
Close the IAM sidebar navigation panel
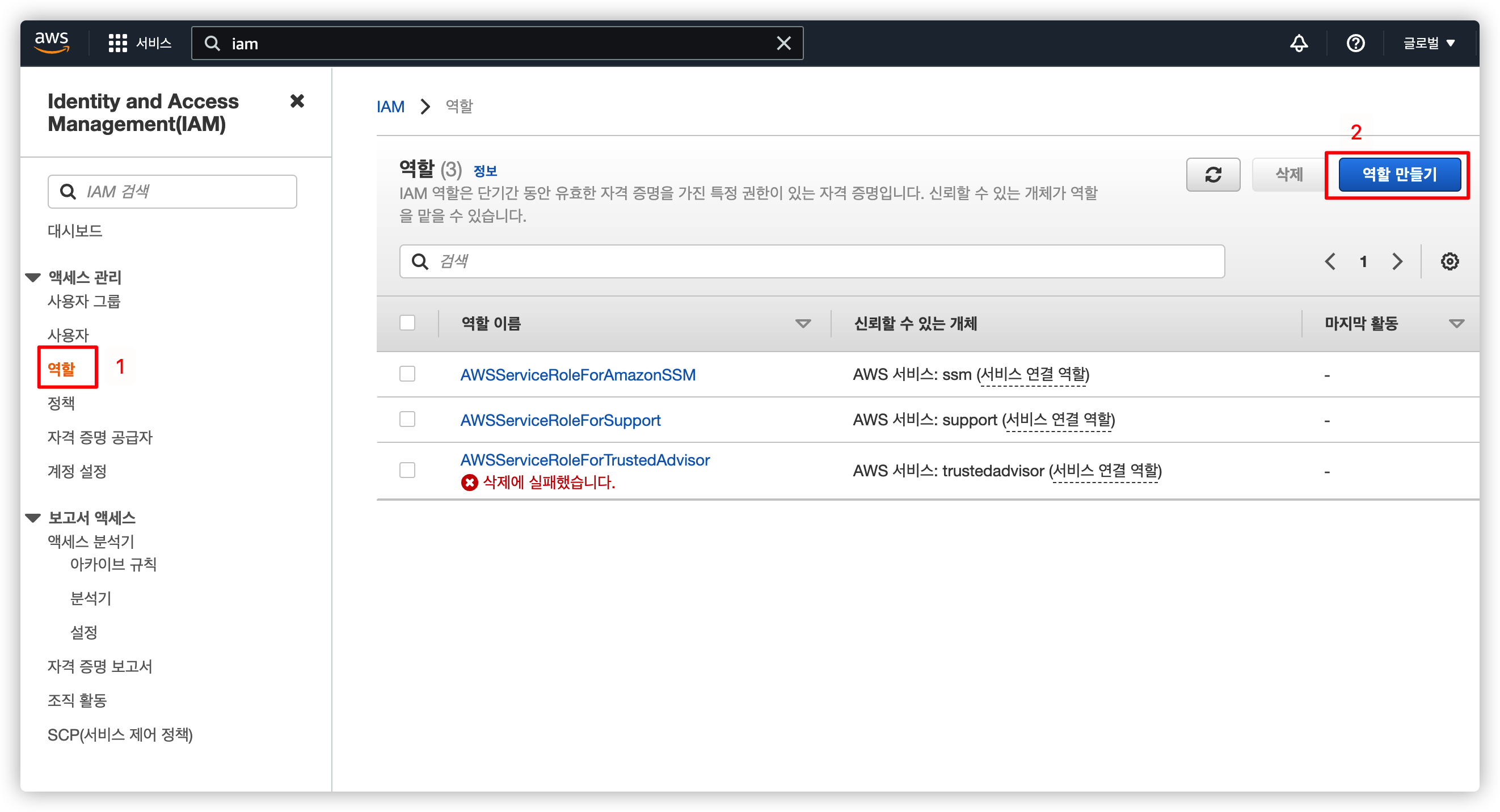tap(297, 102)
